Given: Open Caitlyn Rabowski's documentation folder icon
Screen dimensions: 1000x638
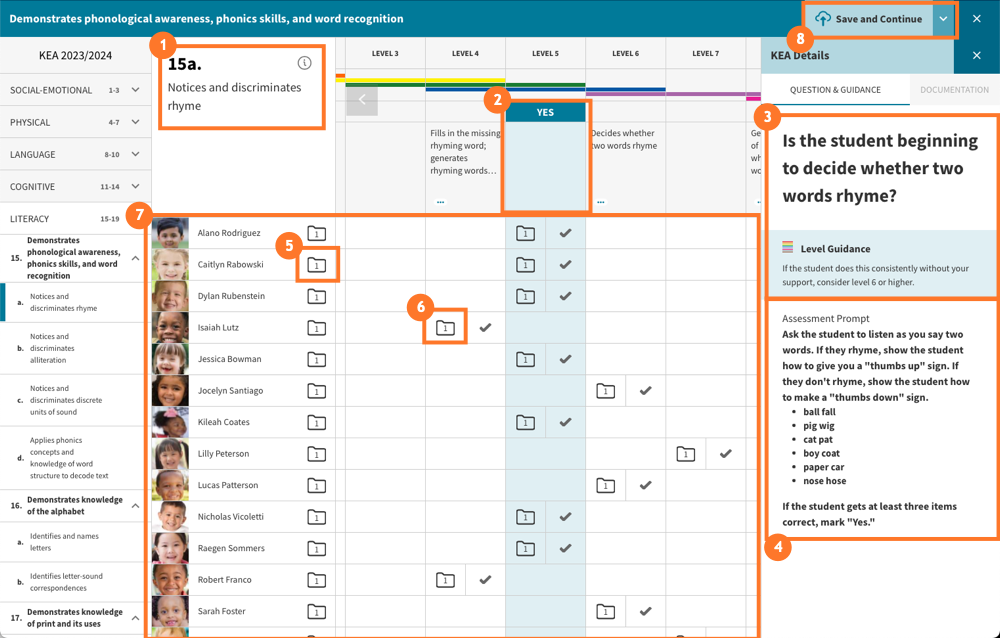Looking at the screenshot, I should click(x=316, y=265).
